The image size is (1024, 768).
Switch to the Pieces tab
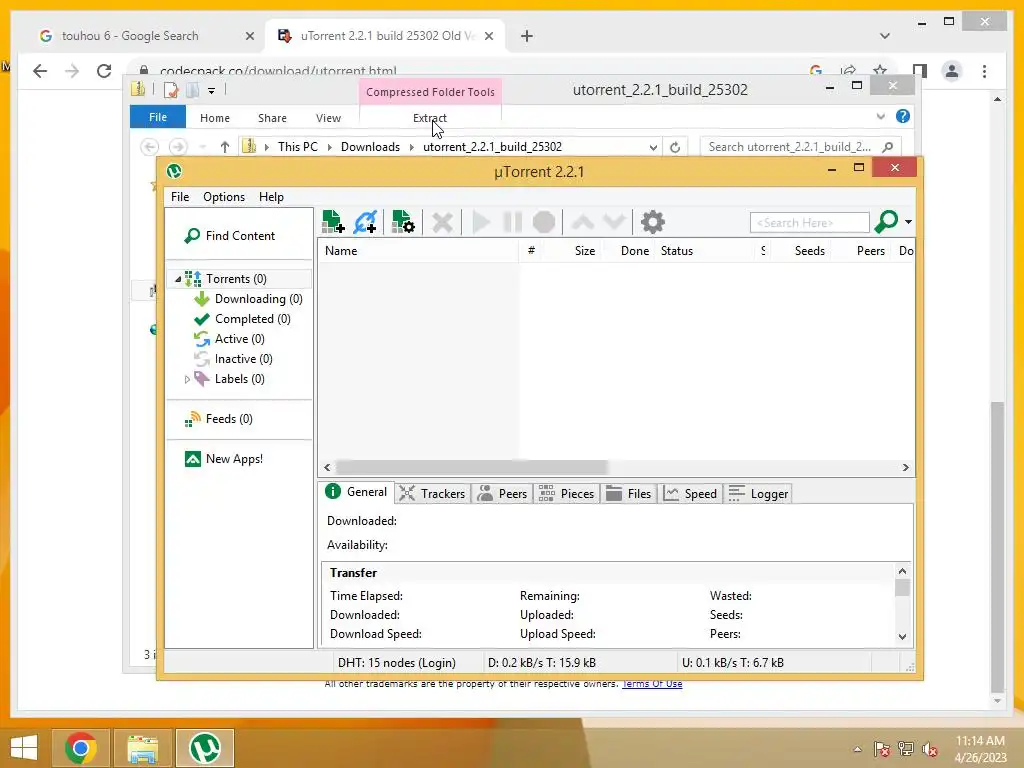[567, 494]
